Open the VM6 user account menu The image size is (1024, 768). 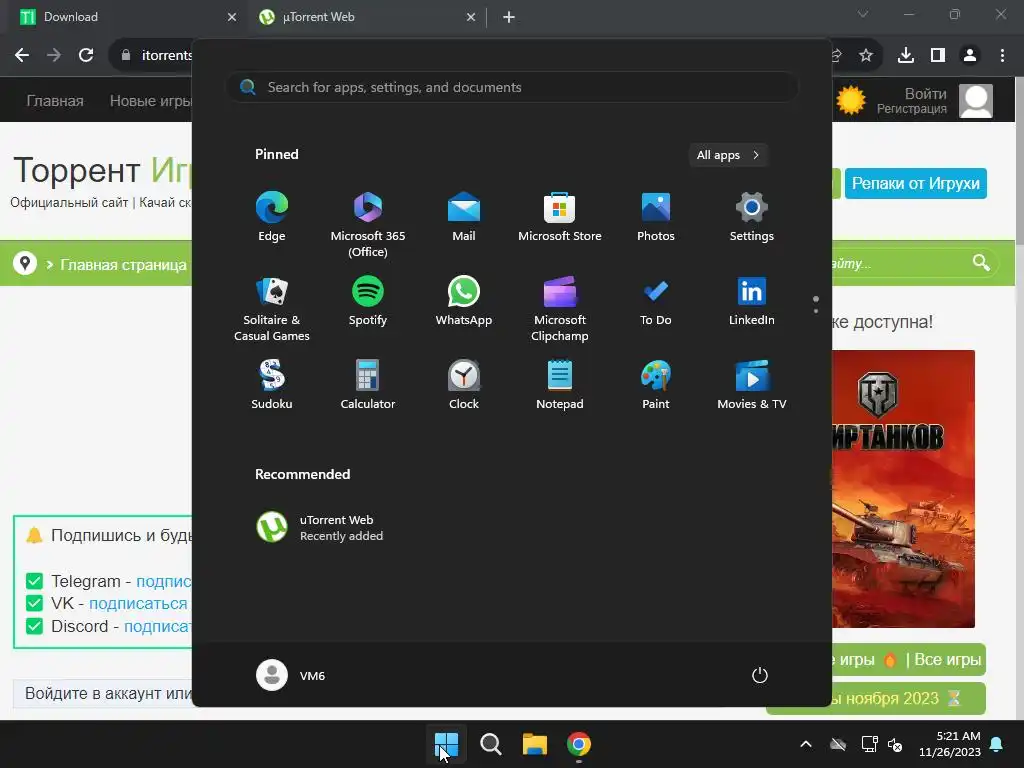tap(291, 675)
